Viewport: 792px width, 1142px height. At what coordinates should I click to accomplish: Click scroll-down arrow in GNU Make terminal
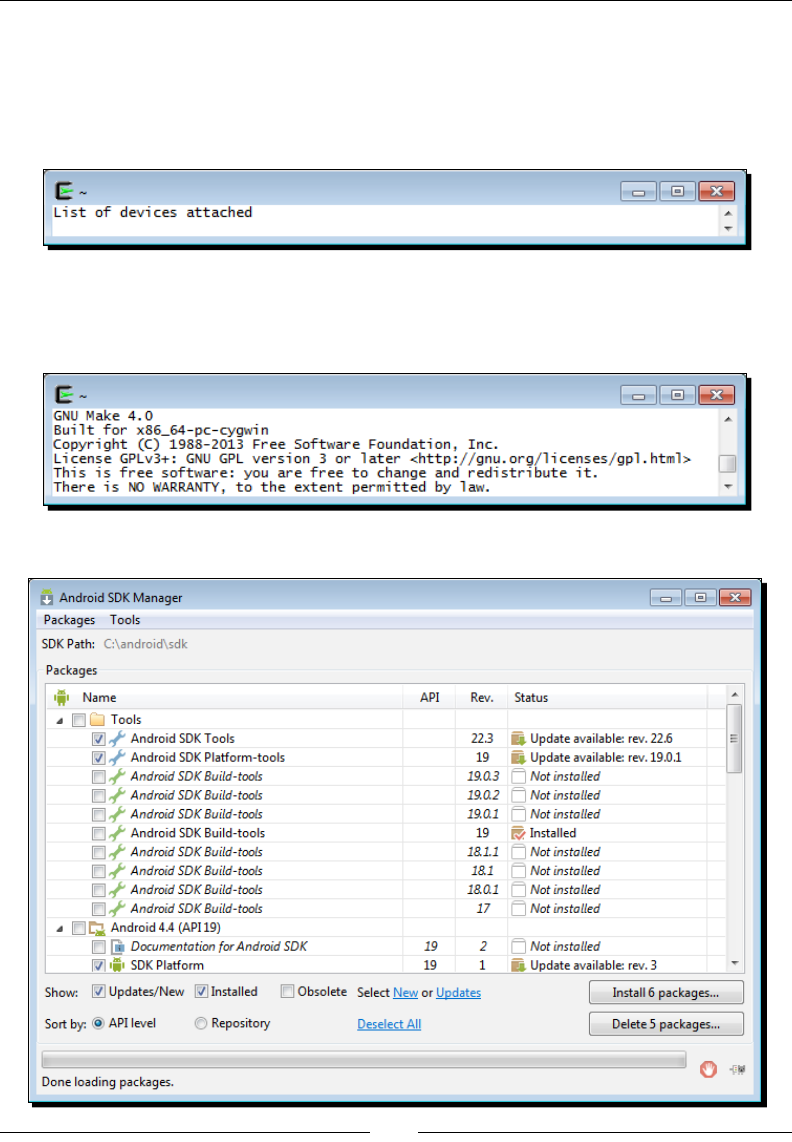[x=728, y=487]
